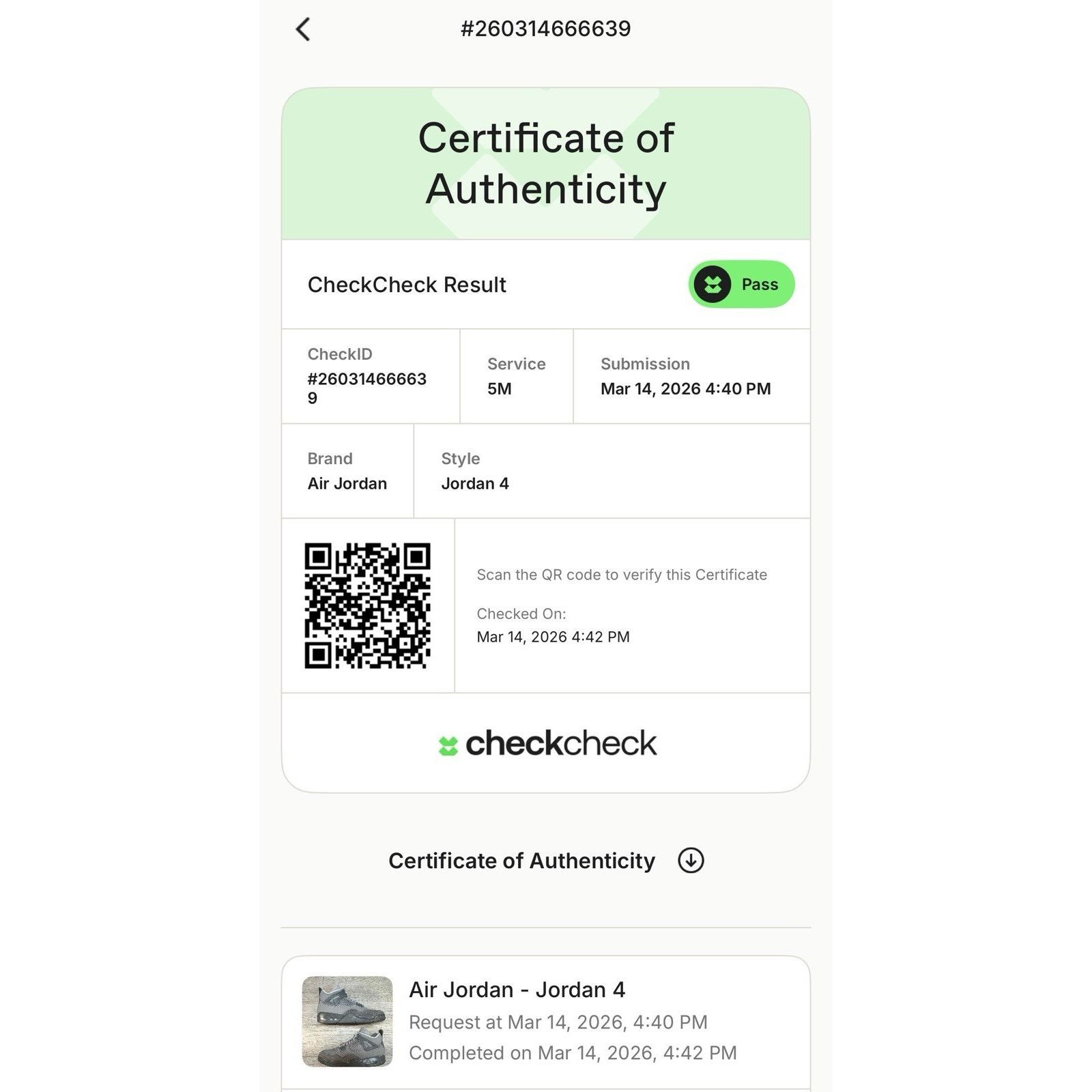1092x1092 pixels.
Task: Download the Certificate of Authenticity
Action: click(x=546, y=860)
